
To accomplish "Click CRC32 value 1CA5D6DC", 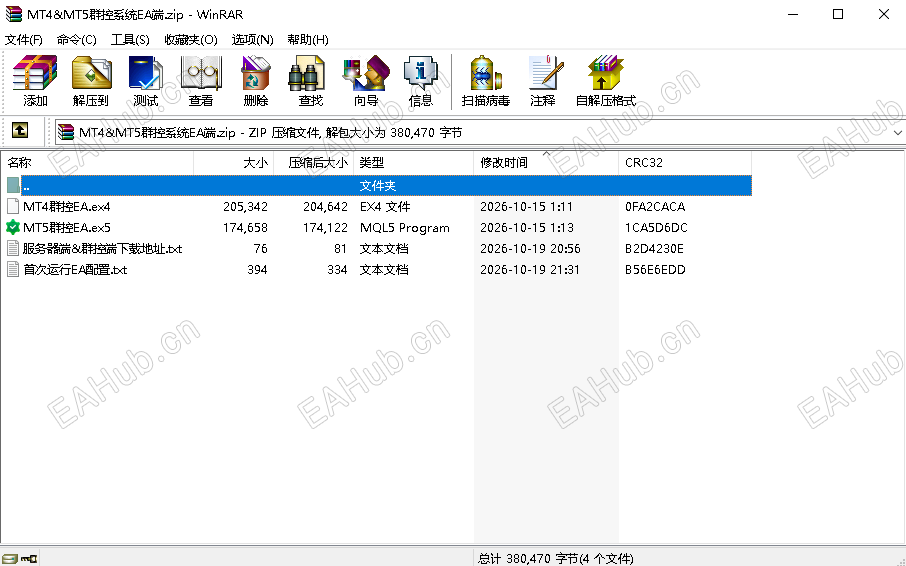I will coord(656,228).
